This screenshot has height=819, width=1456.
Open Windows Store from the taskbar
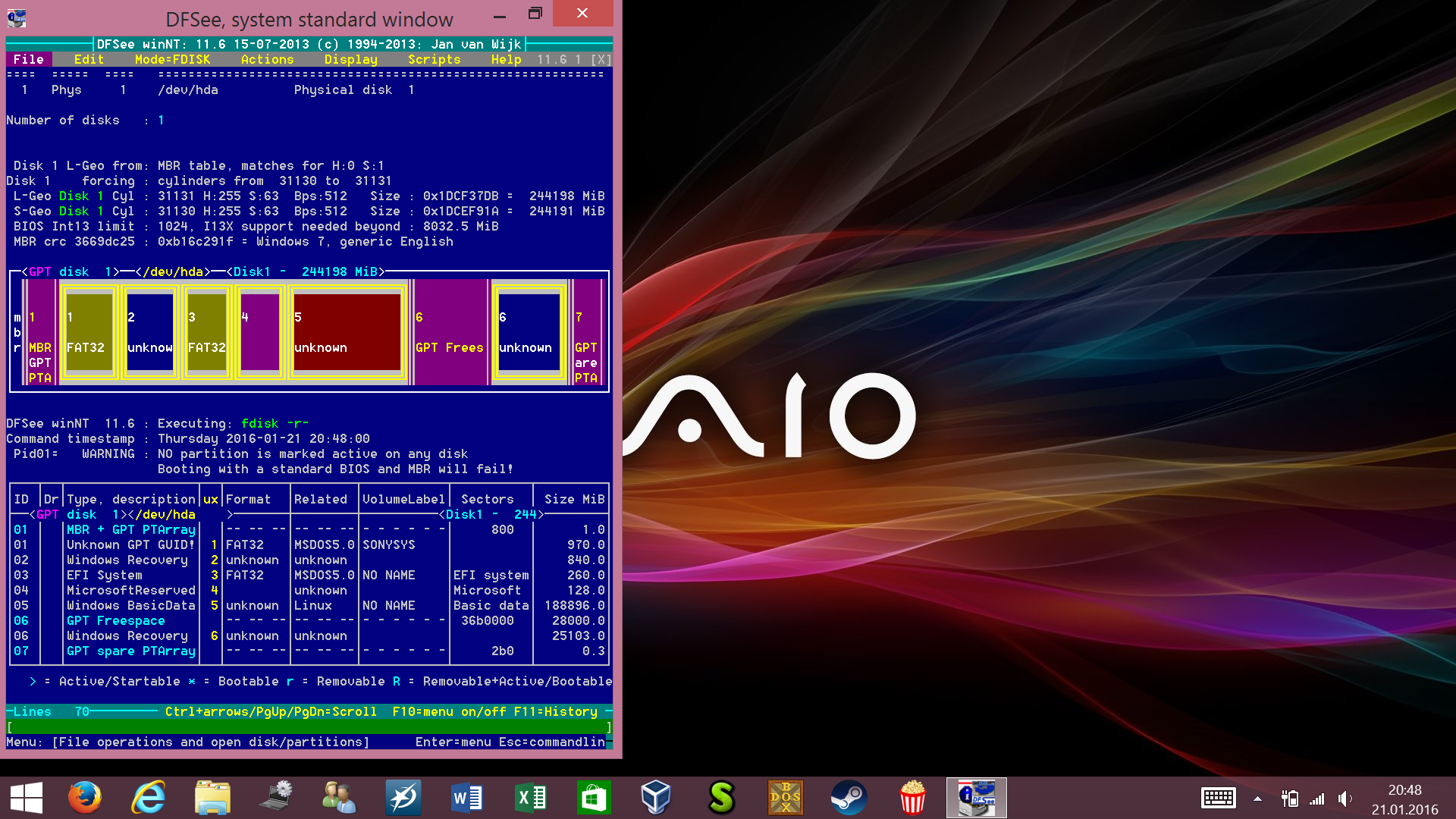(594, 798)
